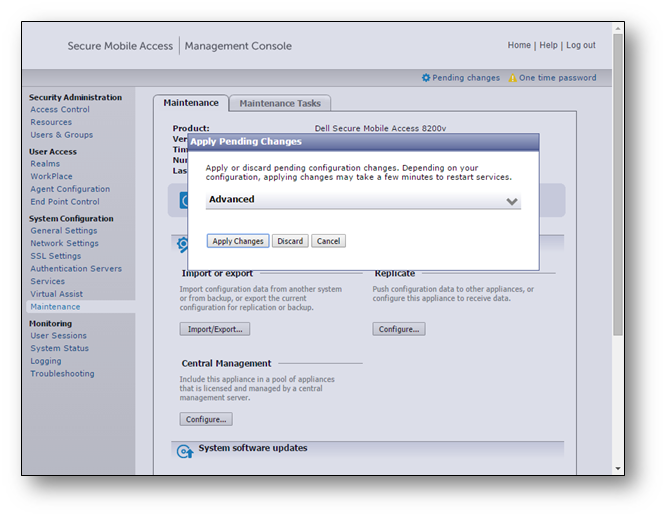Select the Maintenance tab
Screen dimensions: 667x518
point(190,103)
